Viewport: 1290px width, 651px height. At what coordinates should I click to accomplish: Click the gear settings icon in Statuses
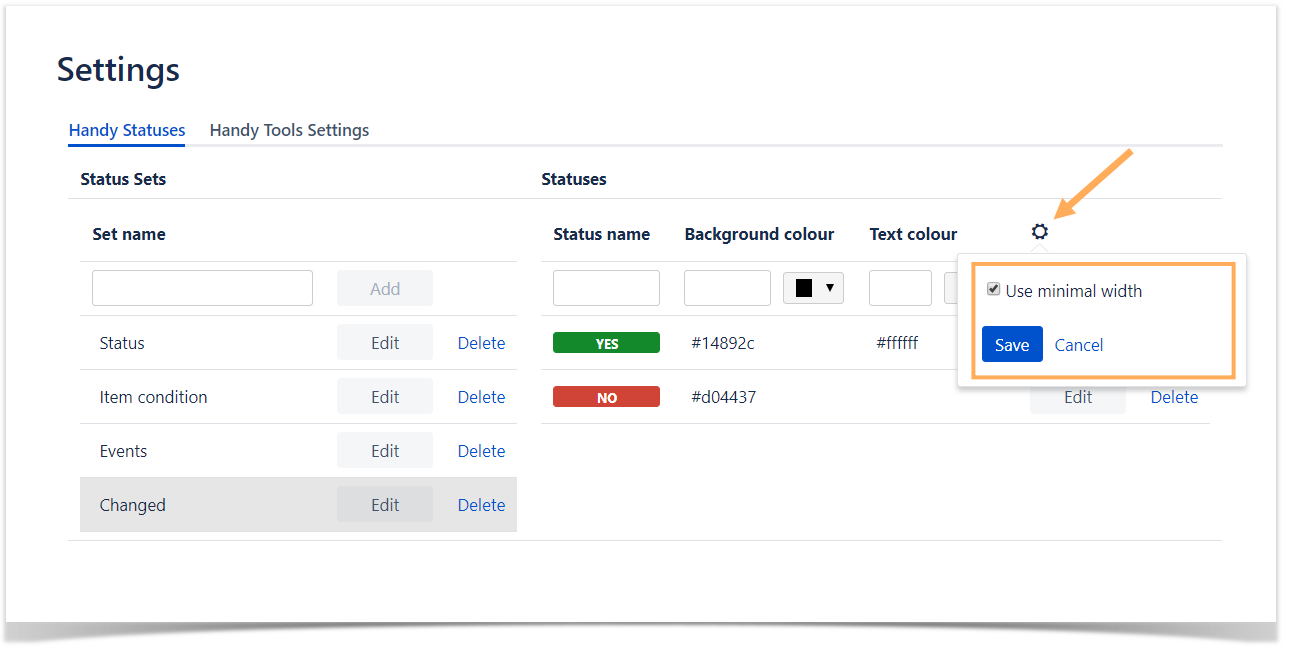click(1040, 232)
